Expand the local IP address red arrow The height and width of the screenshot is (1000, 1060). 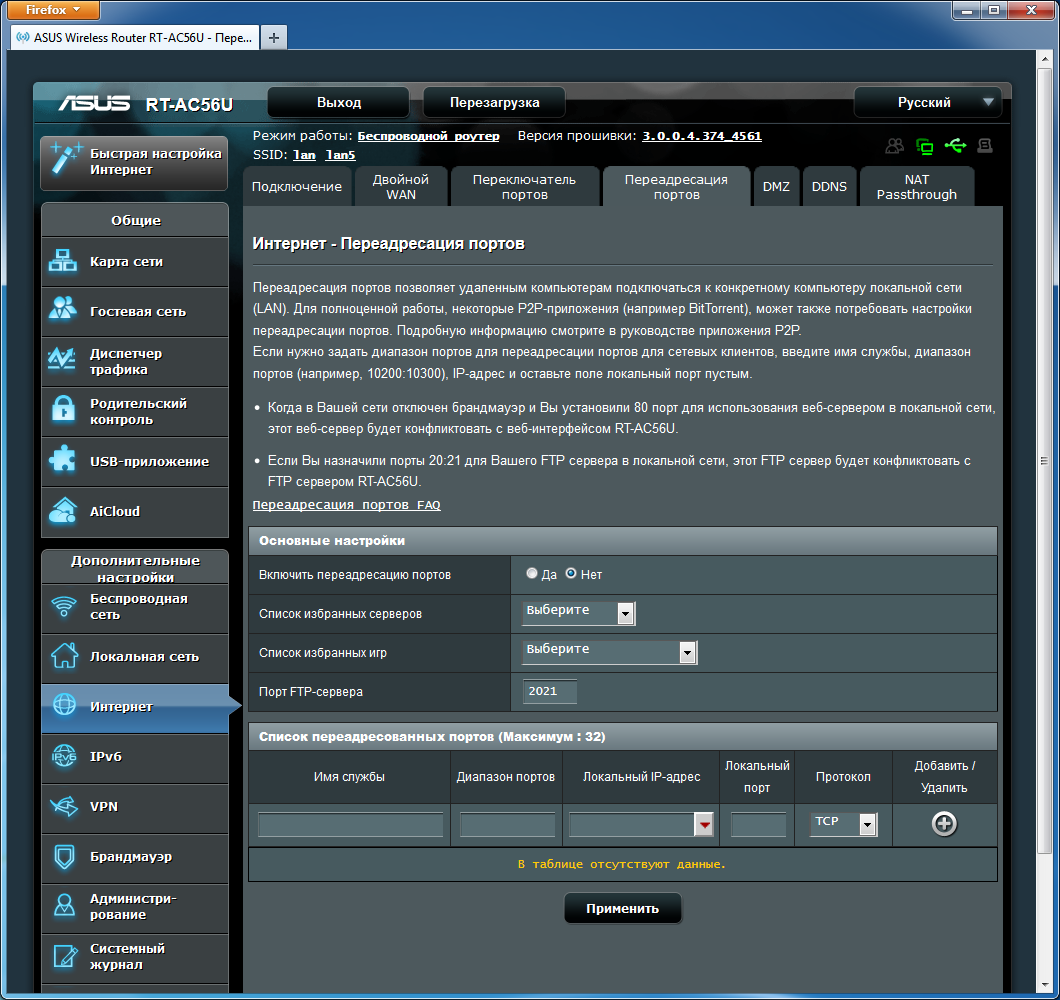coord(704,824)
